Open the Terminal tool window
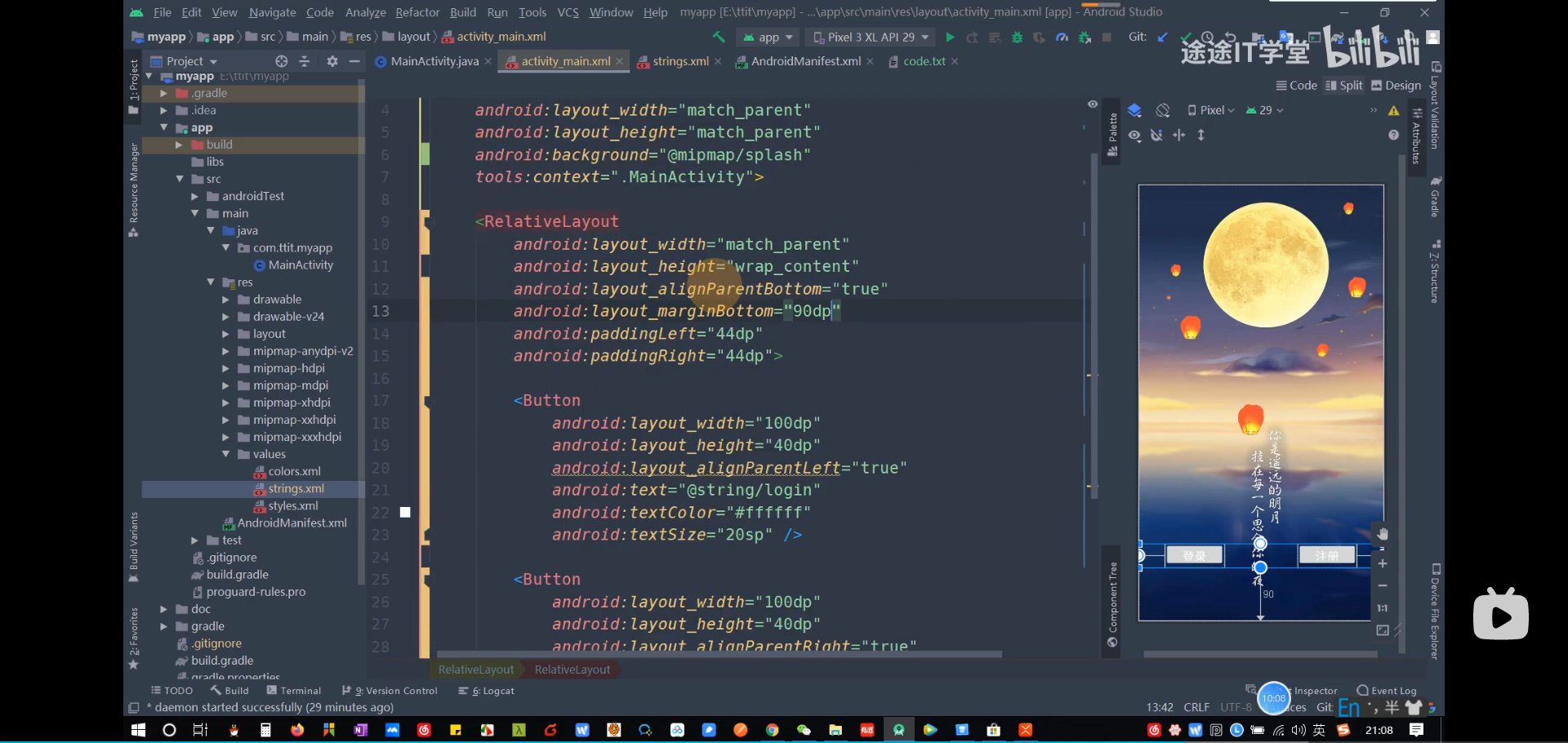Screen dimensions: 1568x743 294,691
